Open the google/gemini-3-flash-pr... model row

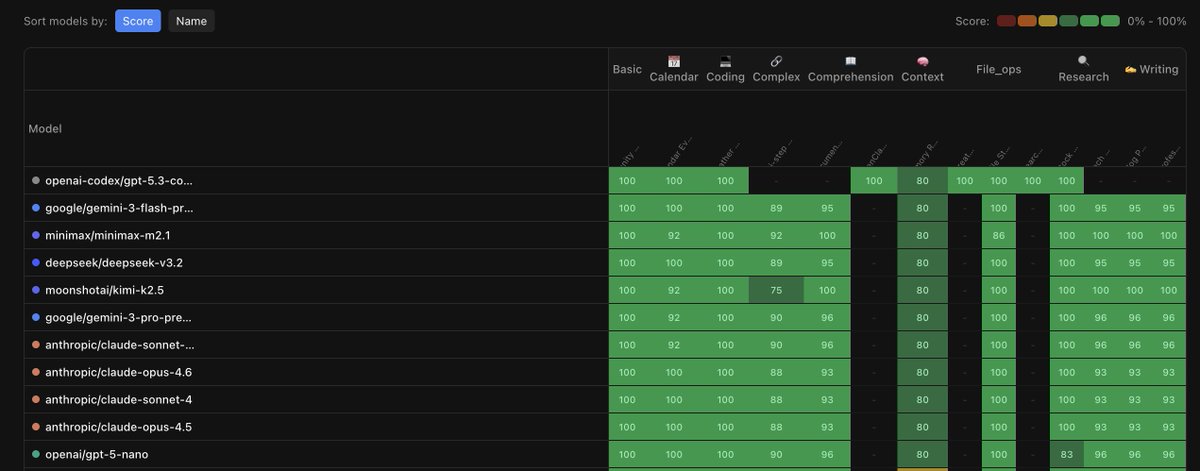(316, 208)
